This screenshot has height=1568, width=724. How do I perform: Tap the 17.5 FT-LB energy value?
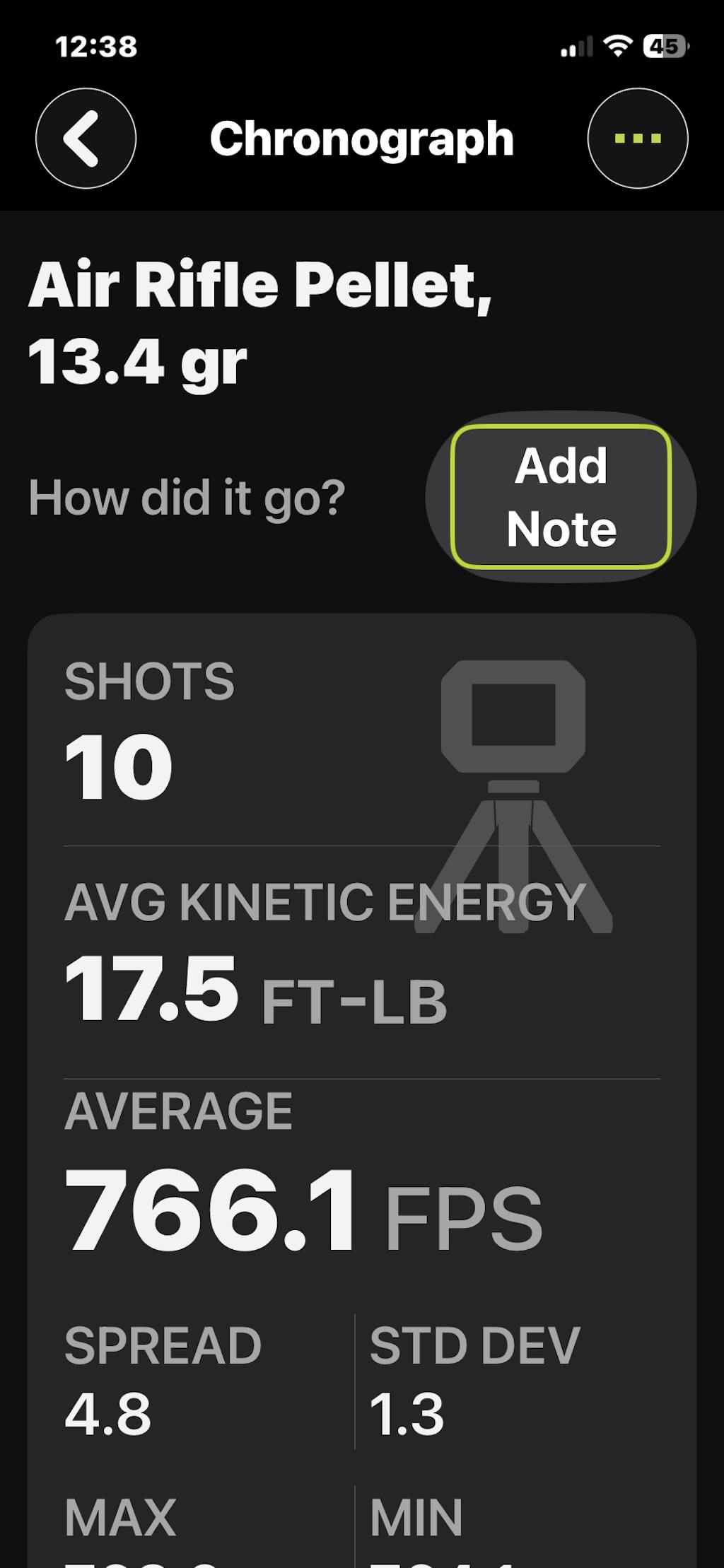(255, 990)
